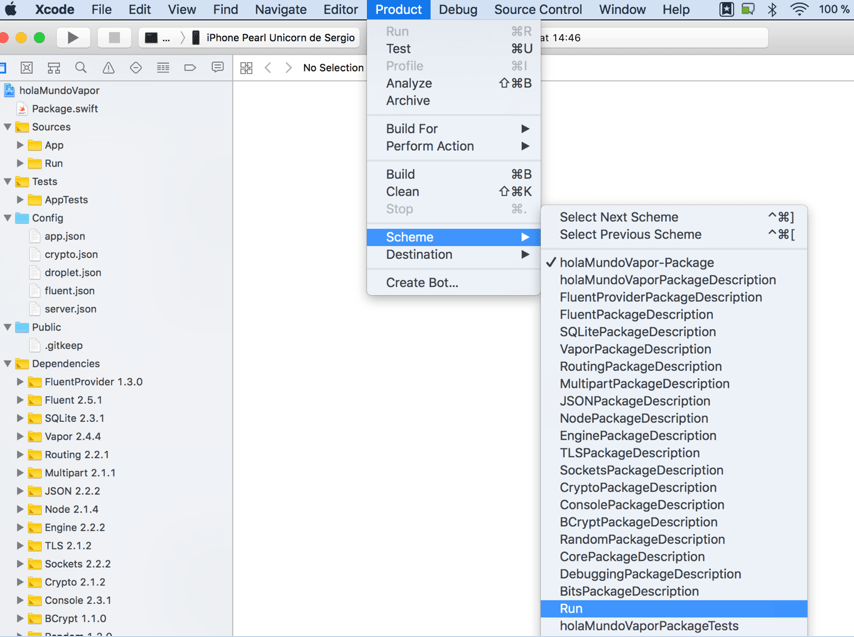Collapse the Config folder

click(x=8, y=218)
